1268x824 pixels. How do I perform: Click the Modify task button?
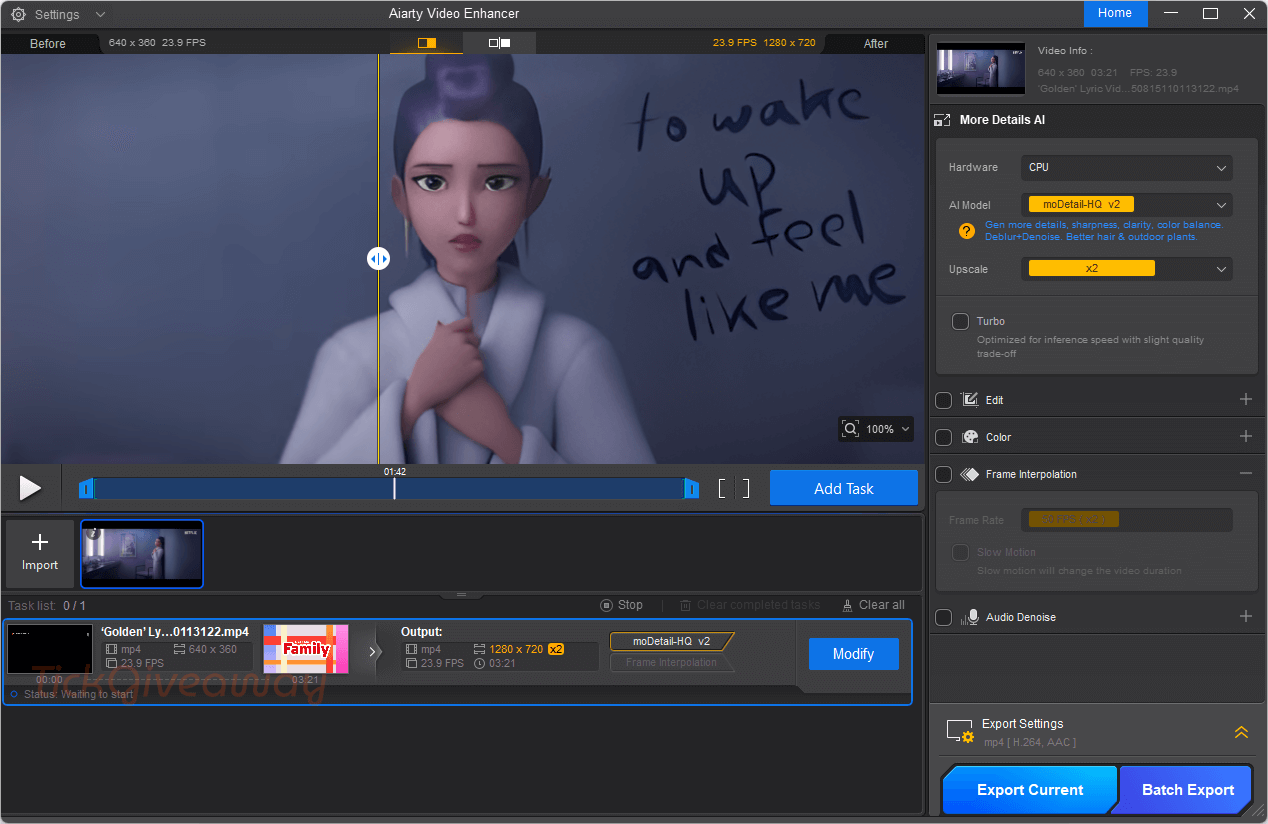pos(853,654)
